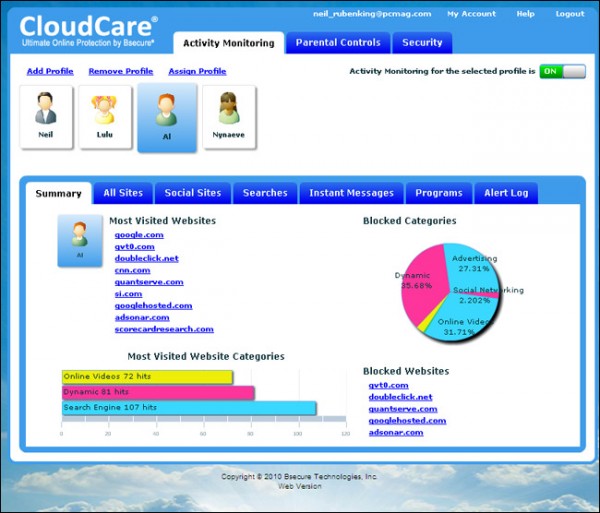
Task: Select Lulu's profile avatar
Action: click(x=106, y=116)
